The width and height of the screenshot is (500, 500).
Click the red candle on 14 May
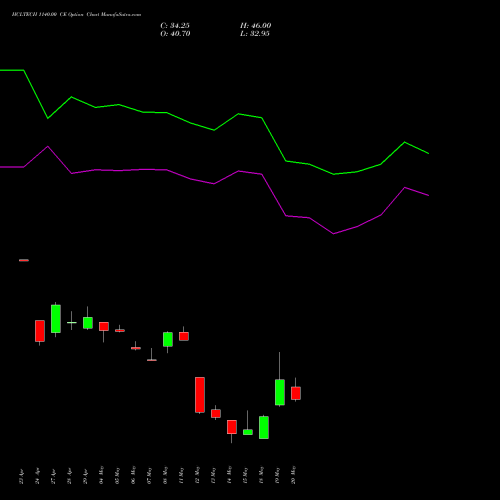pyautogui.click(x=232, y=427)
